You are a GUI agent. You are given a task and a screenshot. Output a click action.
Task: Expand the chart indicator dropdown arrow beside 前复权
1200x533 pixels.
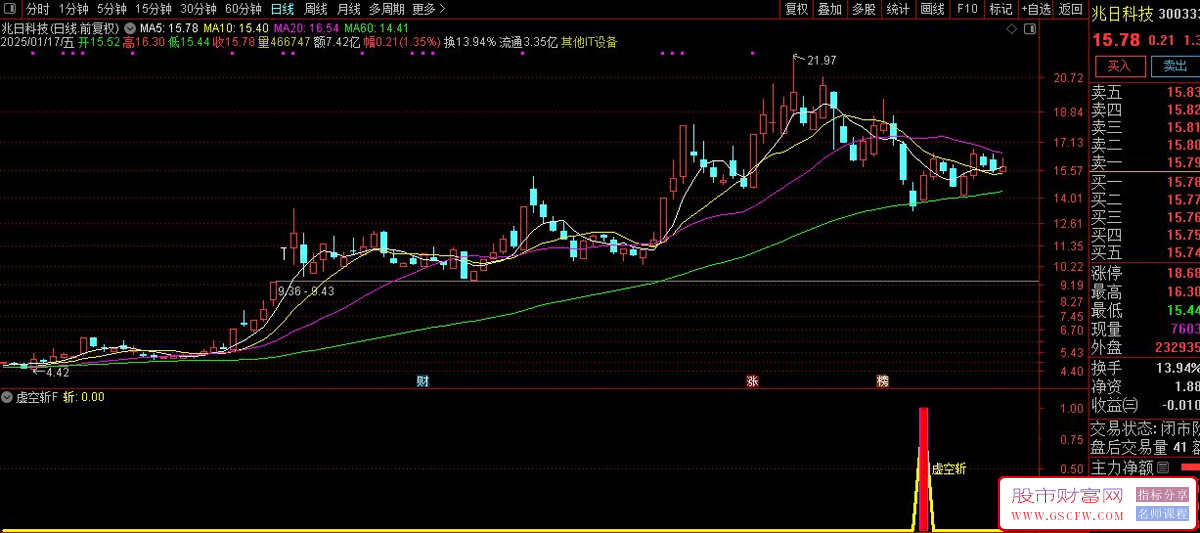[x=129, y=27]
